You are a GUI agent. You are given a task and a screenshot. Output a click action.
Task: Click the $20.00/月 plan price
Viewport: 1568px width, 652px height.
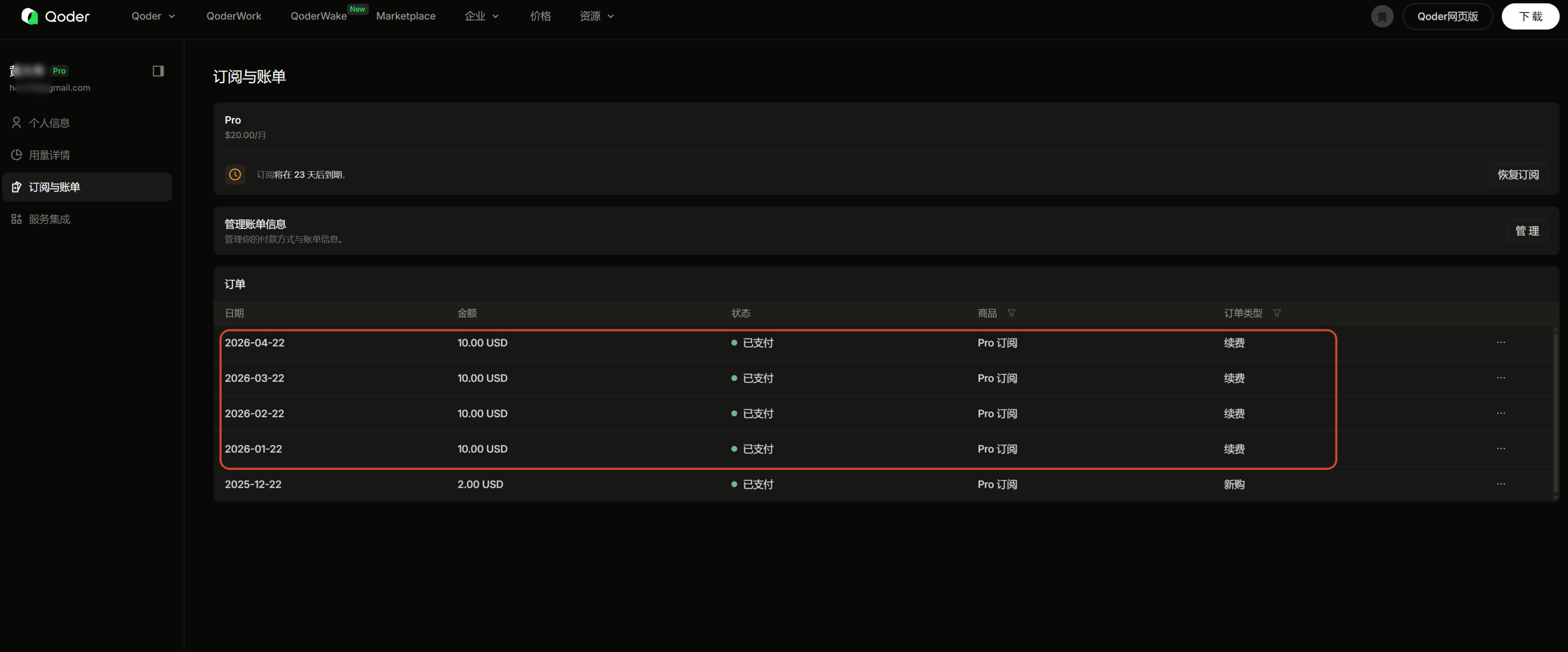point(245,135)
